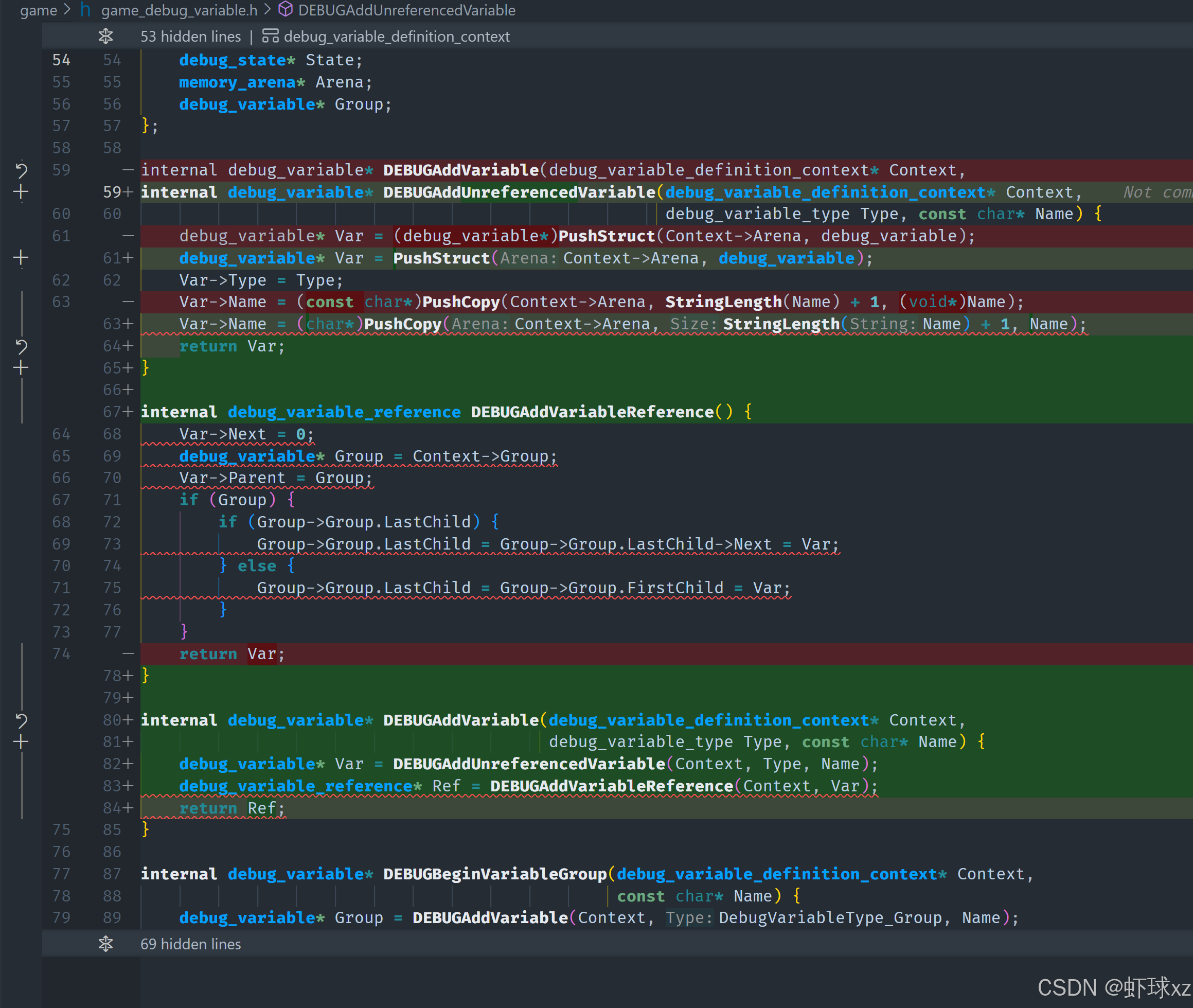Open 'game' folder breadcrumb item

pyautogui.click(x=38, y=10)
